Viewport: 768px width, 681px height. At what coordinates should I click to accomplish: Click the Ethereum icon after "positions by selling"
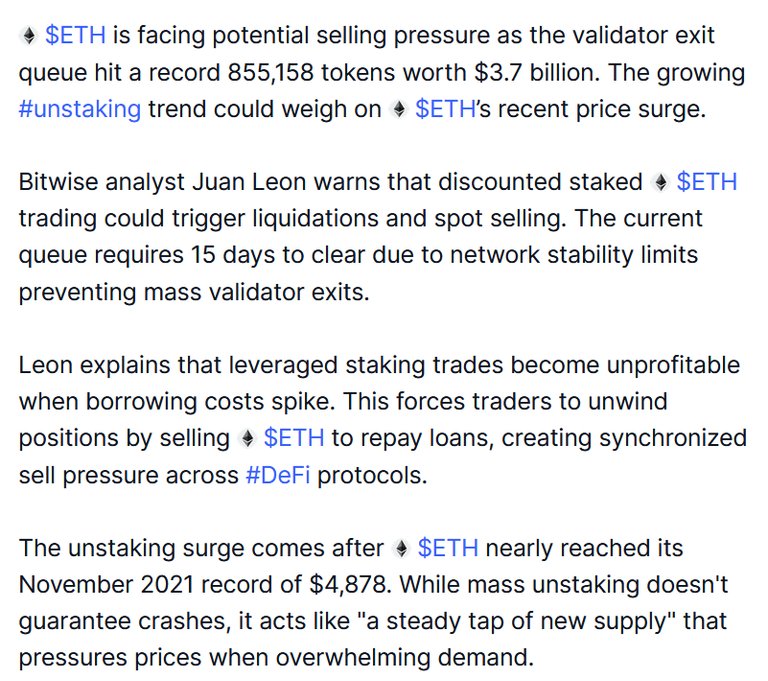tap(247, 438)
